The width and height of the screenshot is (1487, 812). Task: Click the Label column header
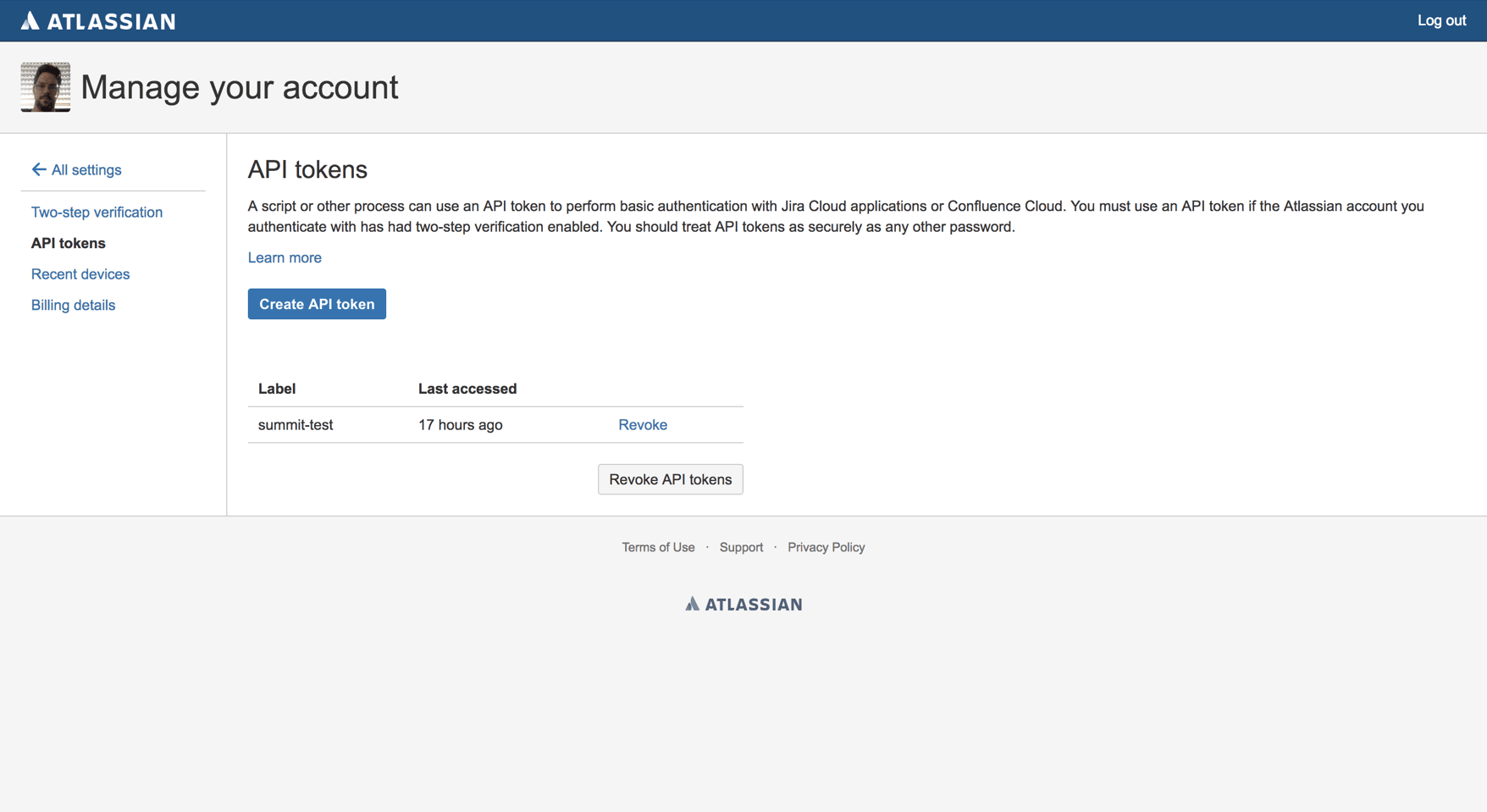277,389
